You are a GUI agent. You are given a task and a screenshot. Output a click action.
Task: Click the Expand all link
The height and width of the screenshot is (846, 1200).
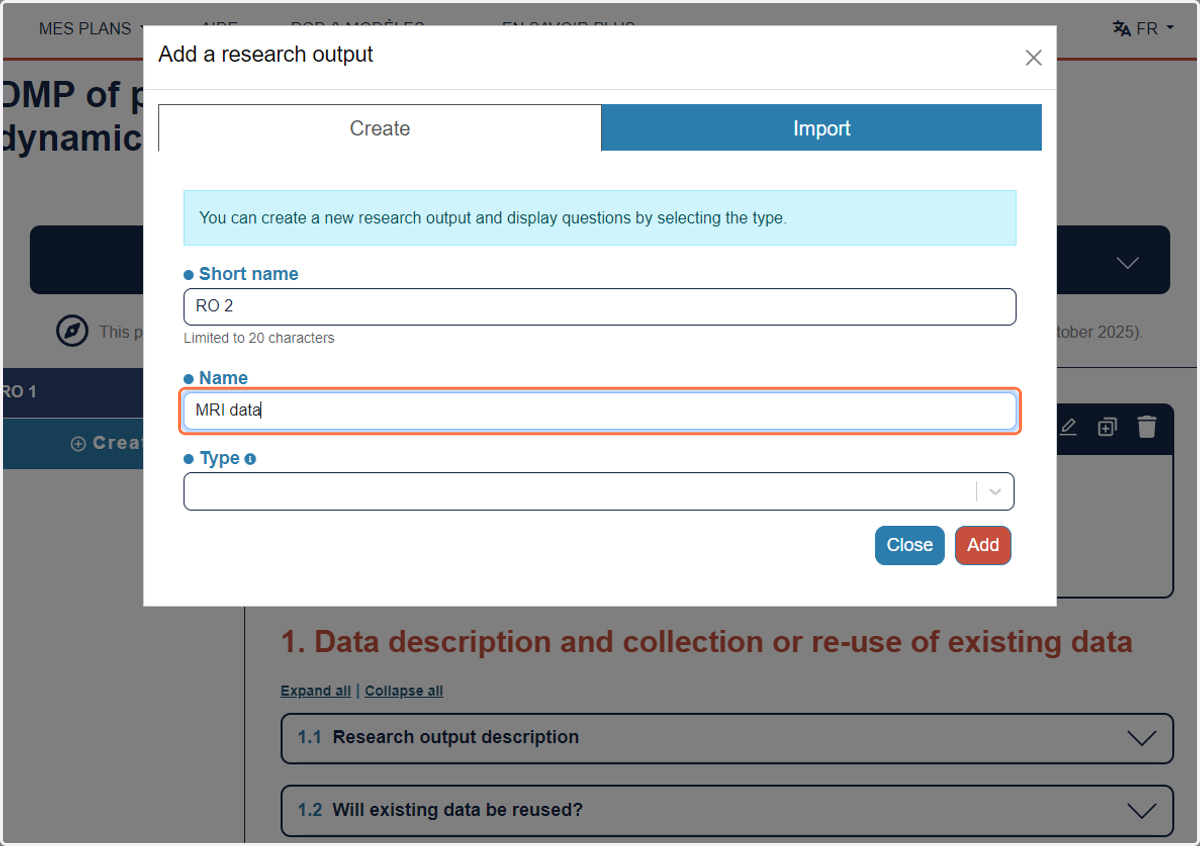[316, 691]
